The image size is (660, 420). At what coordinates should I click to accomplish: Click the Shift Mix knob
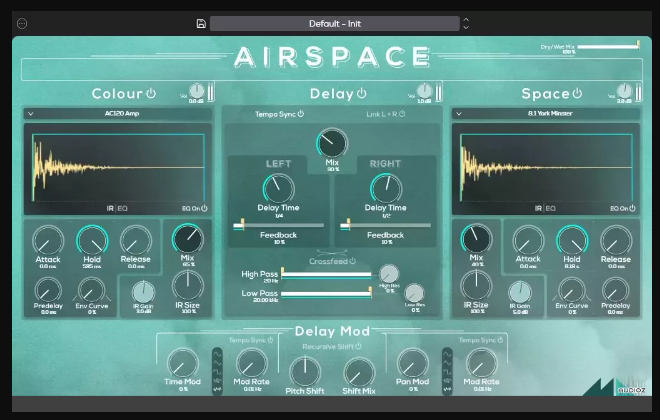point(359,373)
